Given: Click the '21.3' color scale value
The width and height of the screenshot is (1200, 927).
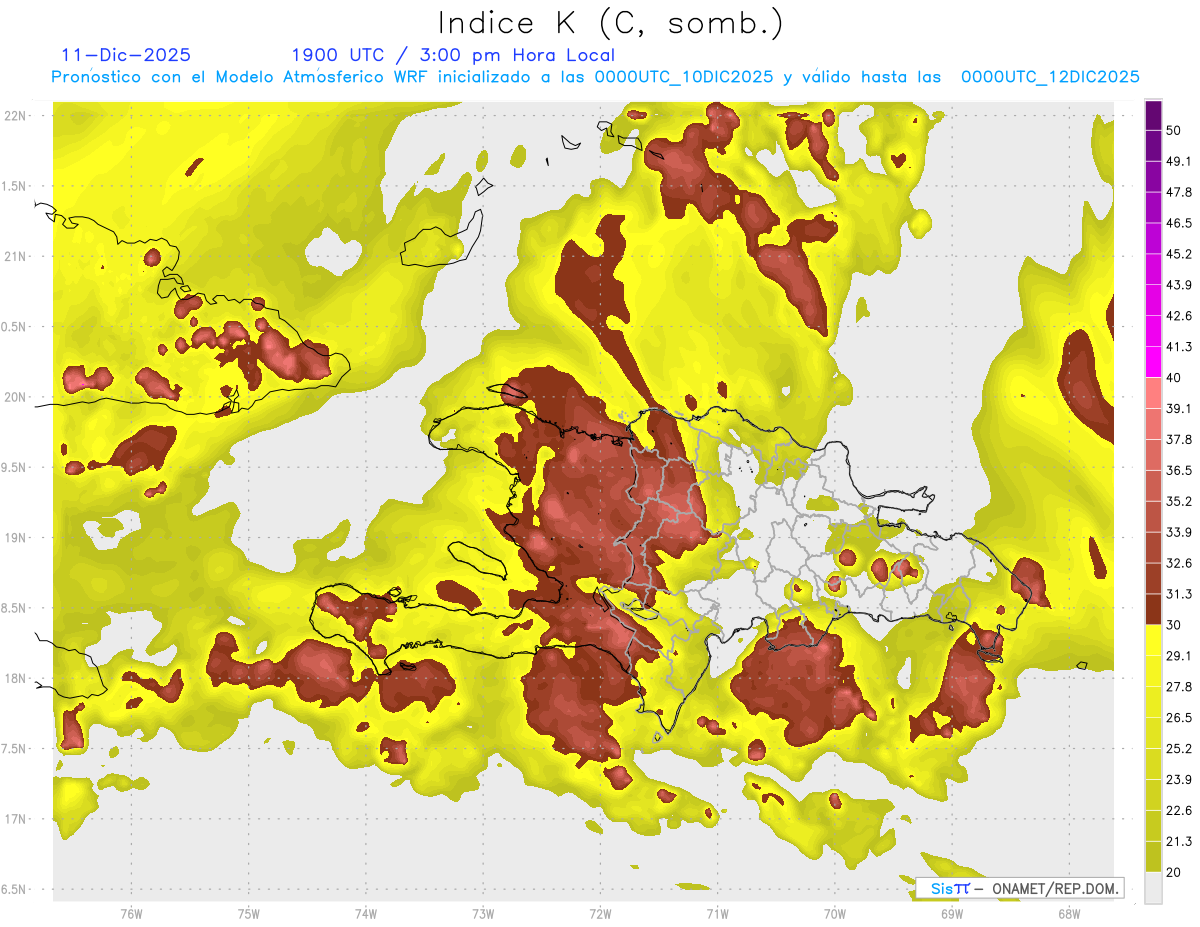Looking at the screenshot, I should pyautogui.click(x=1179, y=841).
